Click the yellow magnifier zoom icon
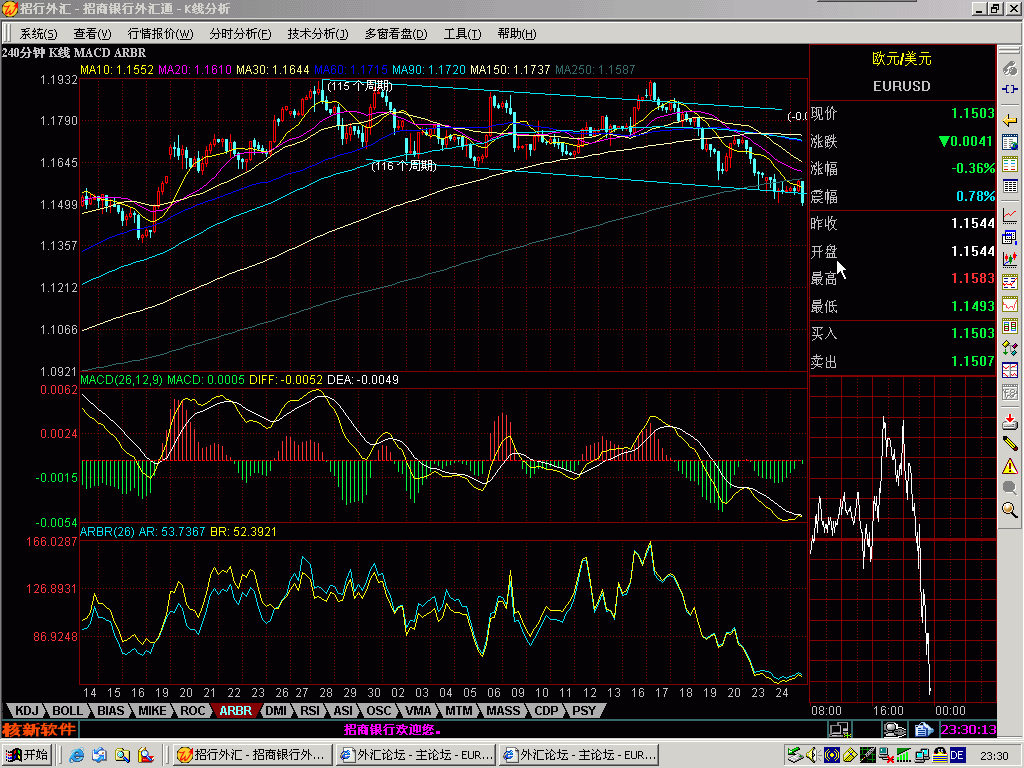 [x=1010, y=510]
